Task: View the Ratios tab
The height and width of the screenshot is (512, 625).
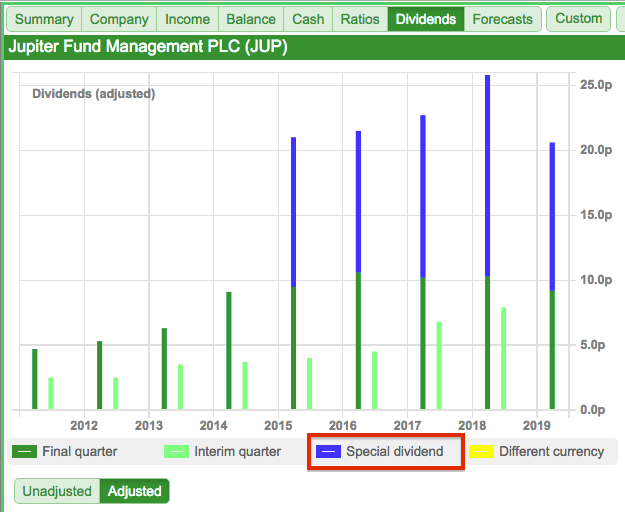Action: tap(360, 19)
